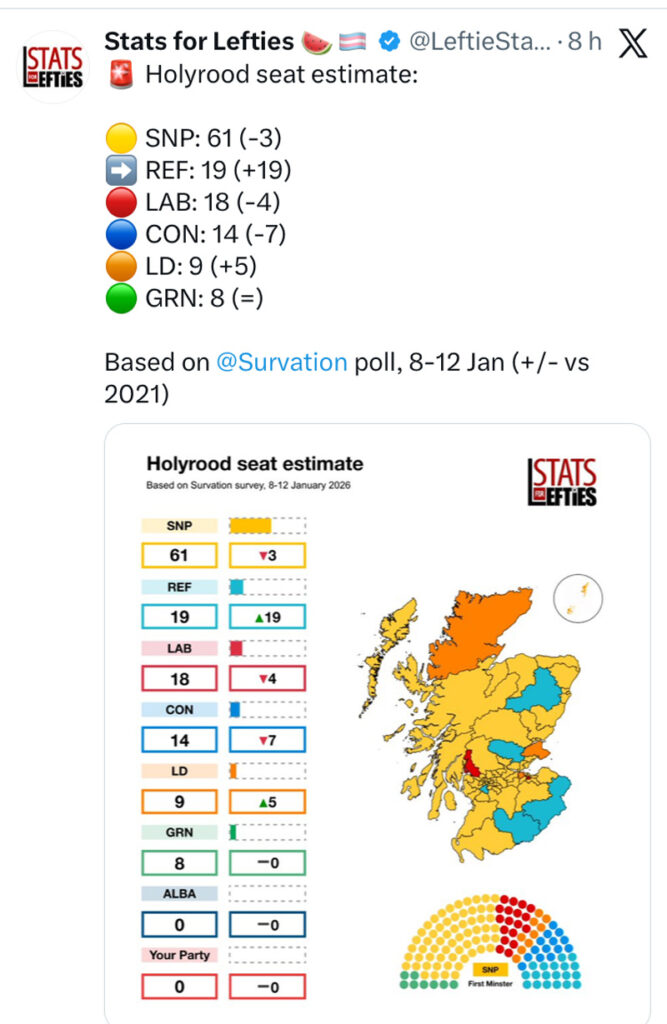Click the yellow circle next to SNP
Viewport: 667px width, 1024px height.
(121, 138)
